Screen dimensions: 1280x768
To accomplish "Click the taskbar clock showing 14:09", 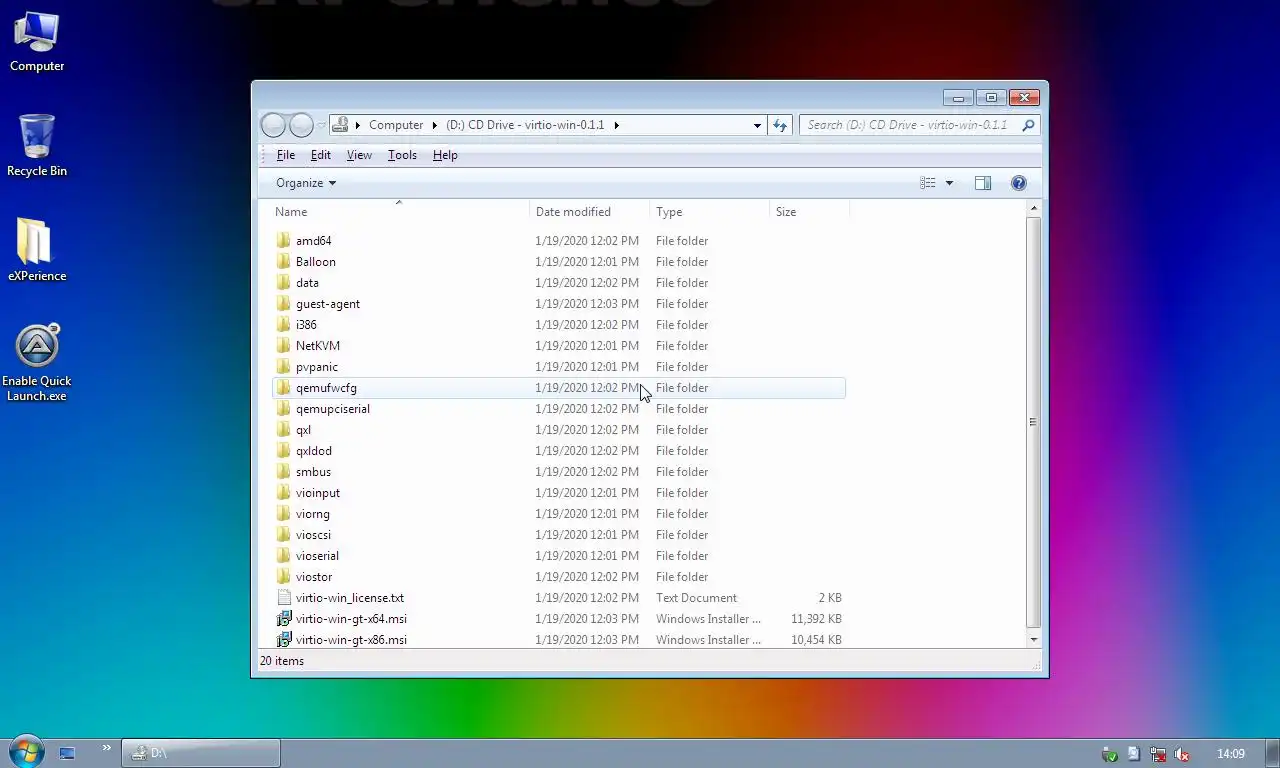I will pyautogui.click(x=1230, y=754).
